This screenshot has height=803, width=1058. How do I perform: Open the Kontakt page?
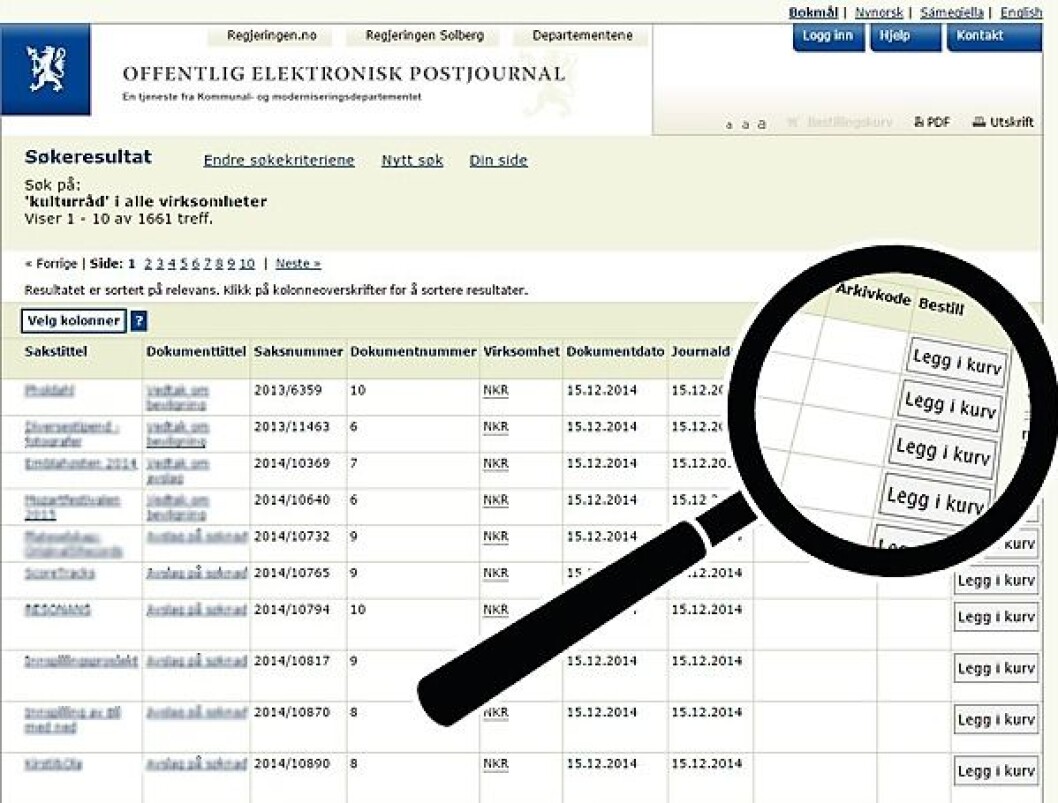point(994,37)
